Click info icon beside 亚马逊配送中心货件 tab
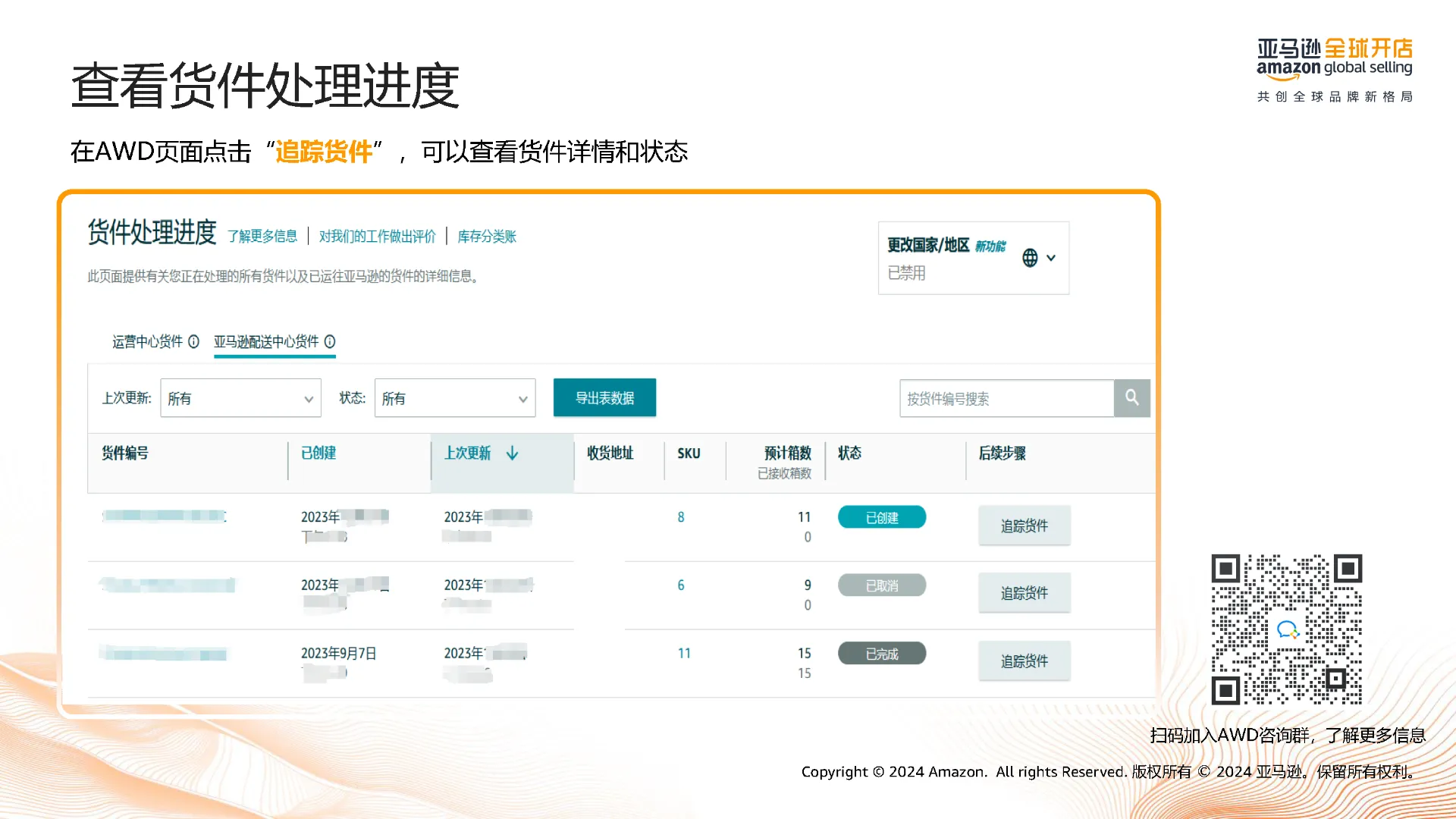The height and width of the screenshot is (819, 1456). [330, 342]
